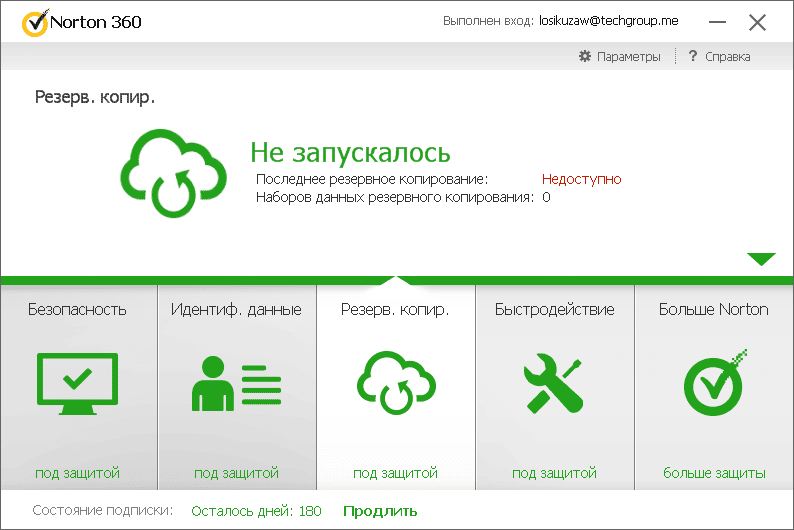Image resolution: width=794 pixels, height=530 pixels.
Task: Click под защитой under Быстродействие
Action: (554, 473)
